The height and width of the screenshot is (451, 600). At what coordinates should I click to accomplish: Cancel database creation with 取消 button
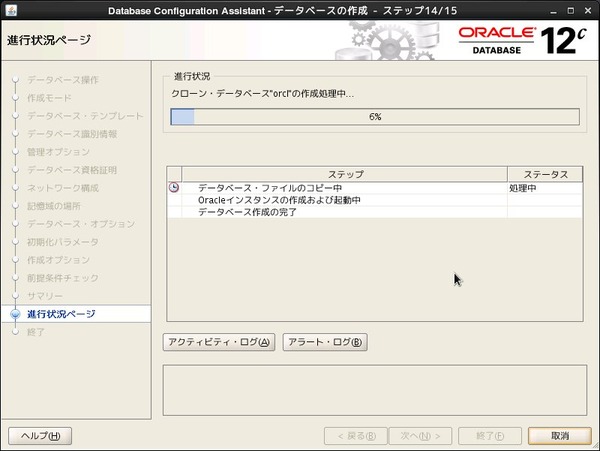click(x=560, y=436)
